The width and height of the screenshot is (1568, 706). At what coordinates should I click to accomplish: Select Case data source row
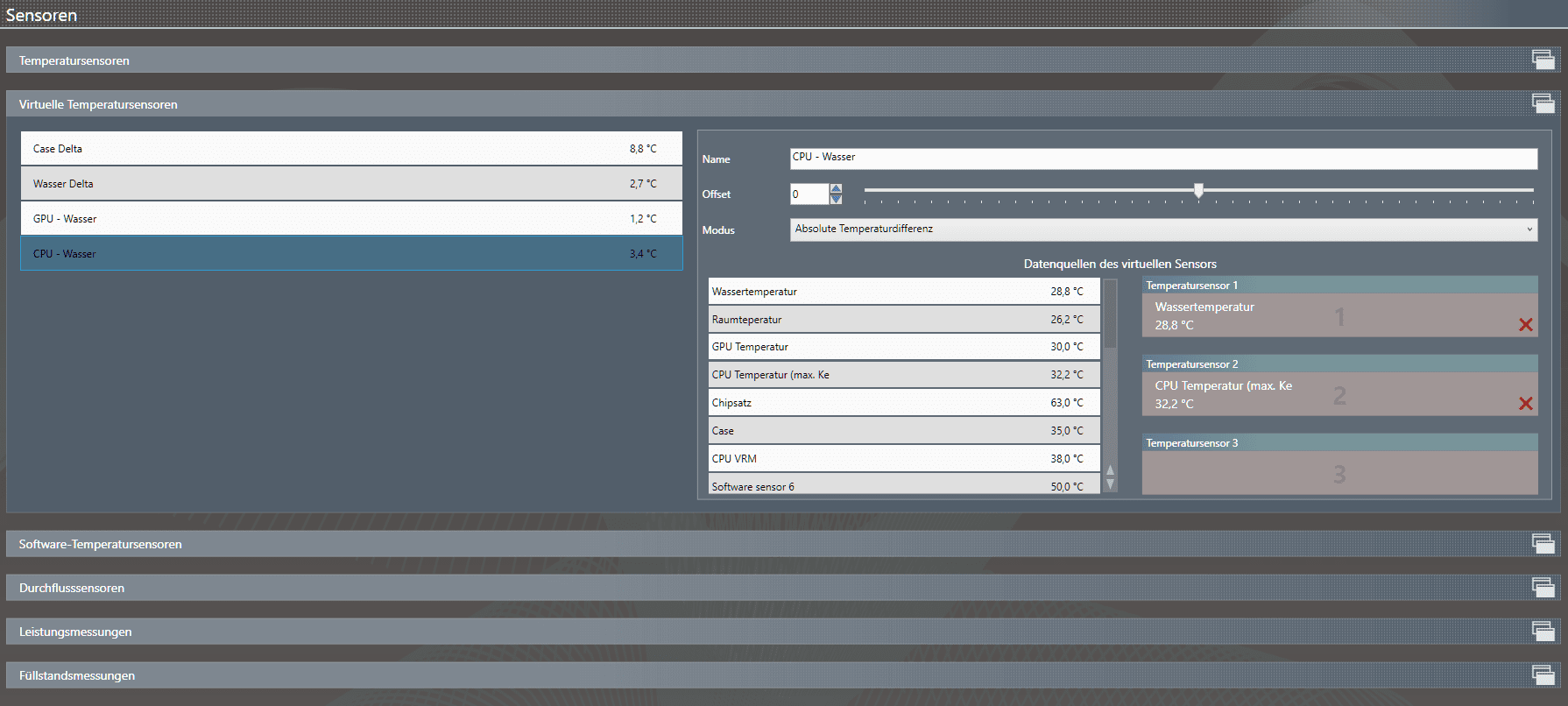[x=904, y=431]
